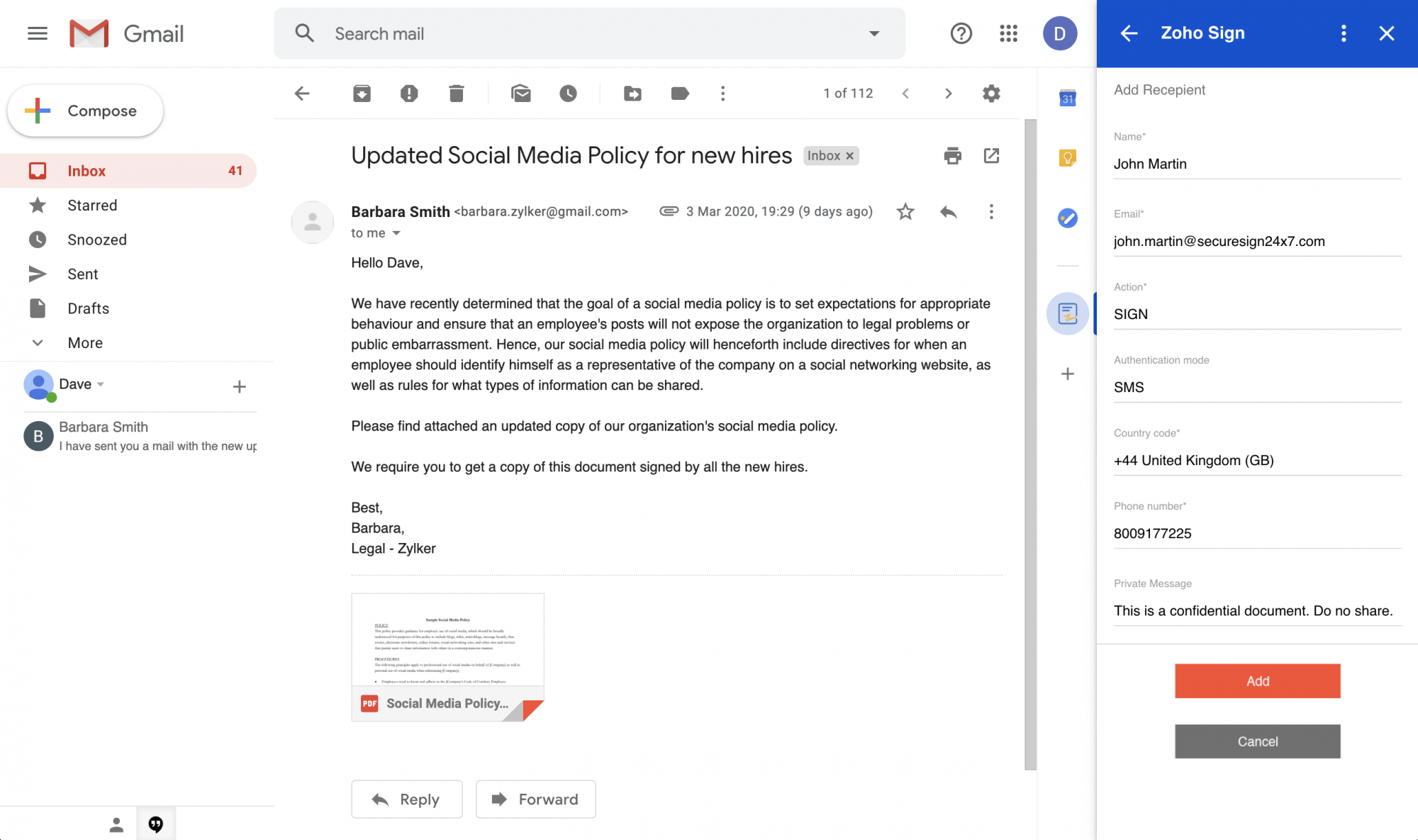Click the Archive icon in toolbar
The height and width of the screenshot is (840, 1418).
point(362,94)
